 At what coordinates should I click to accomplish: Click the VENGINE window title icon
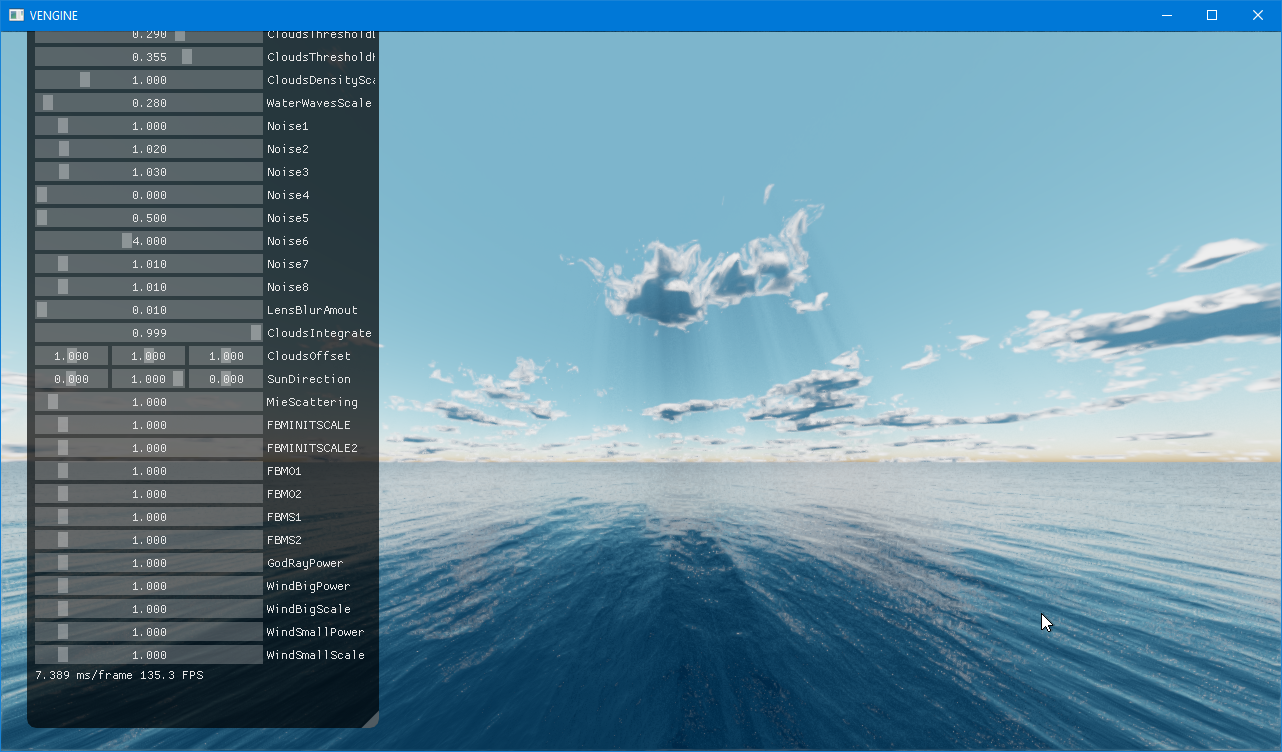click(x=16, y=15)
